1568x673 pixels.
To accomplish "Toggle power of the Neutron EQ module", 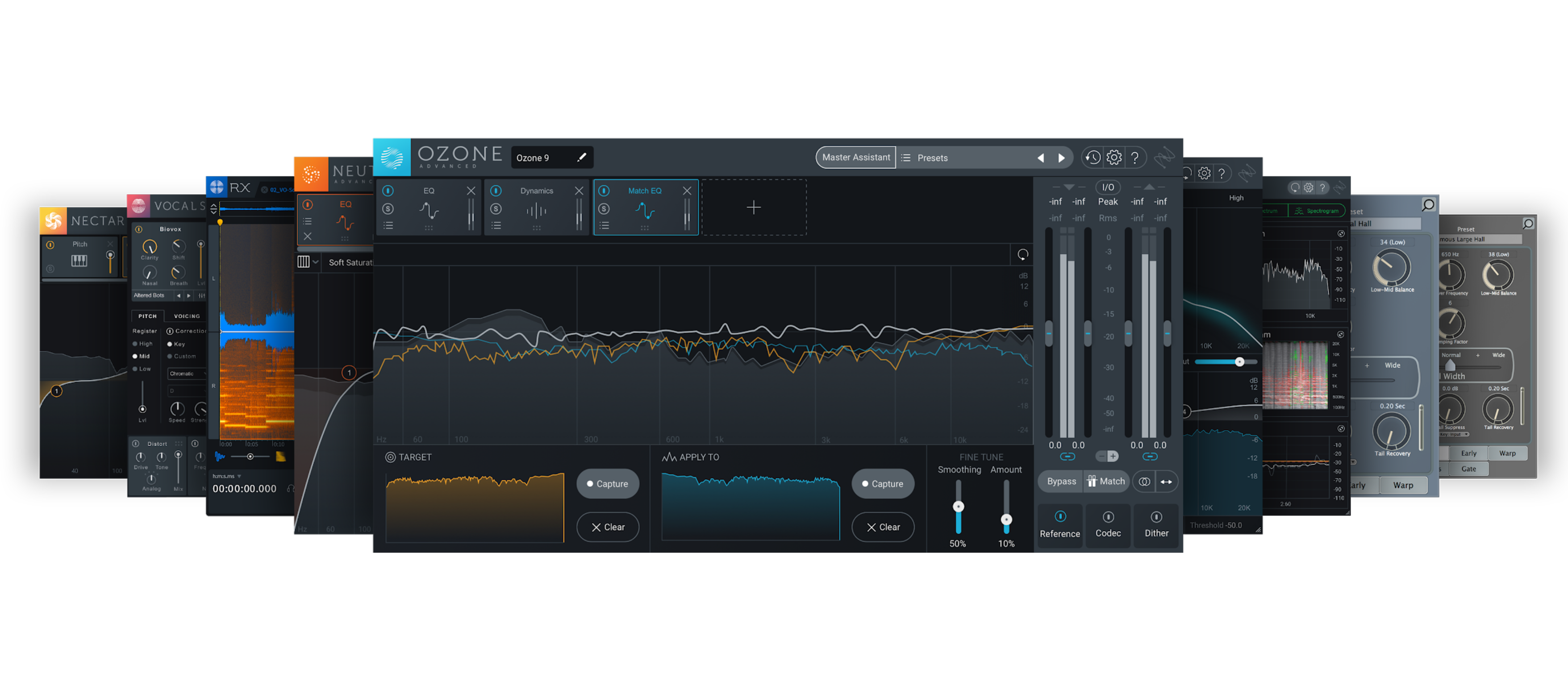I will pos(307,204).
